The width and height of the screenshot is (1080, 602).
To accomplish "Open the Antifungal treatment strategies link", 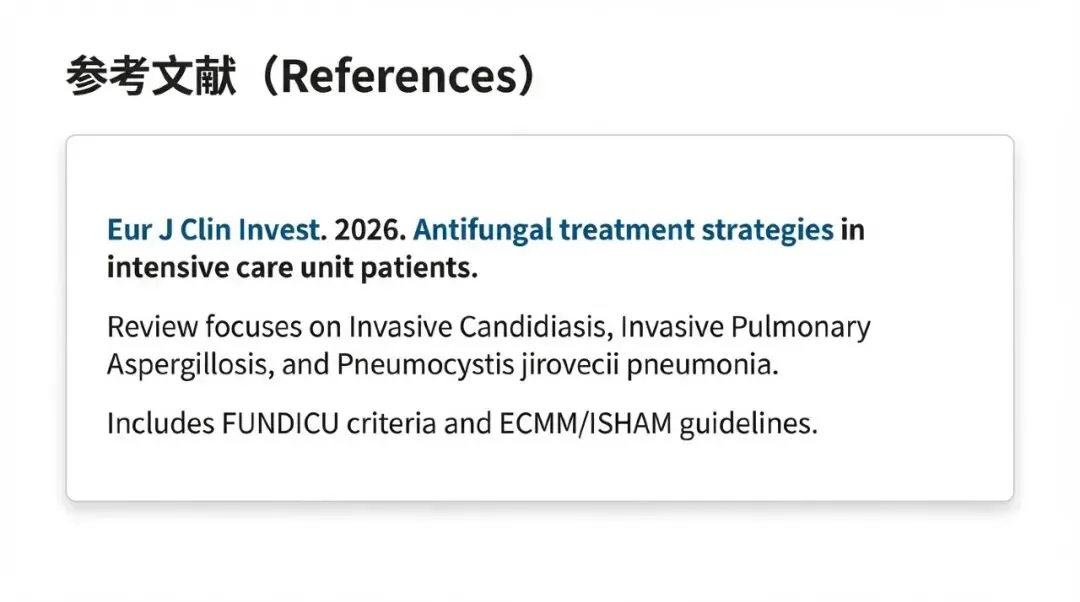I will click(623, 231).
